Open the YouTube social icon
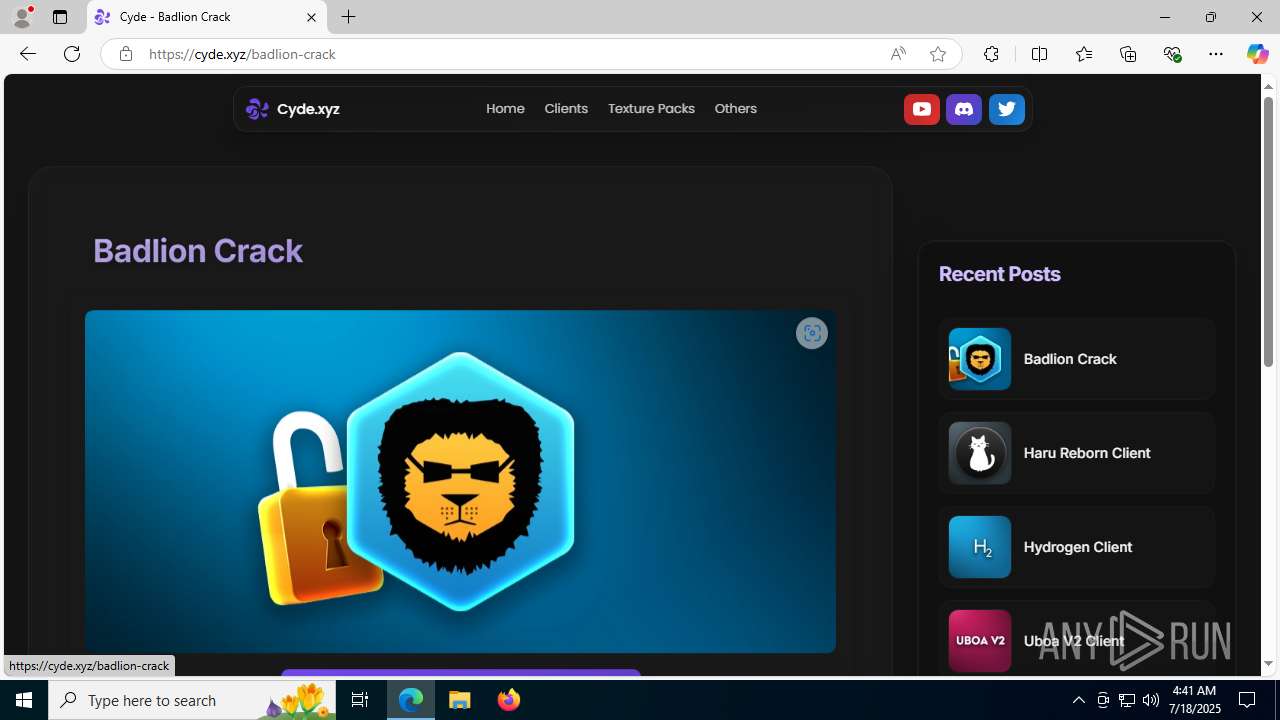The width and height of the screenshot is (1280, 720). click(x=921, y=109)
